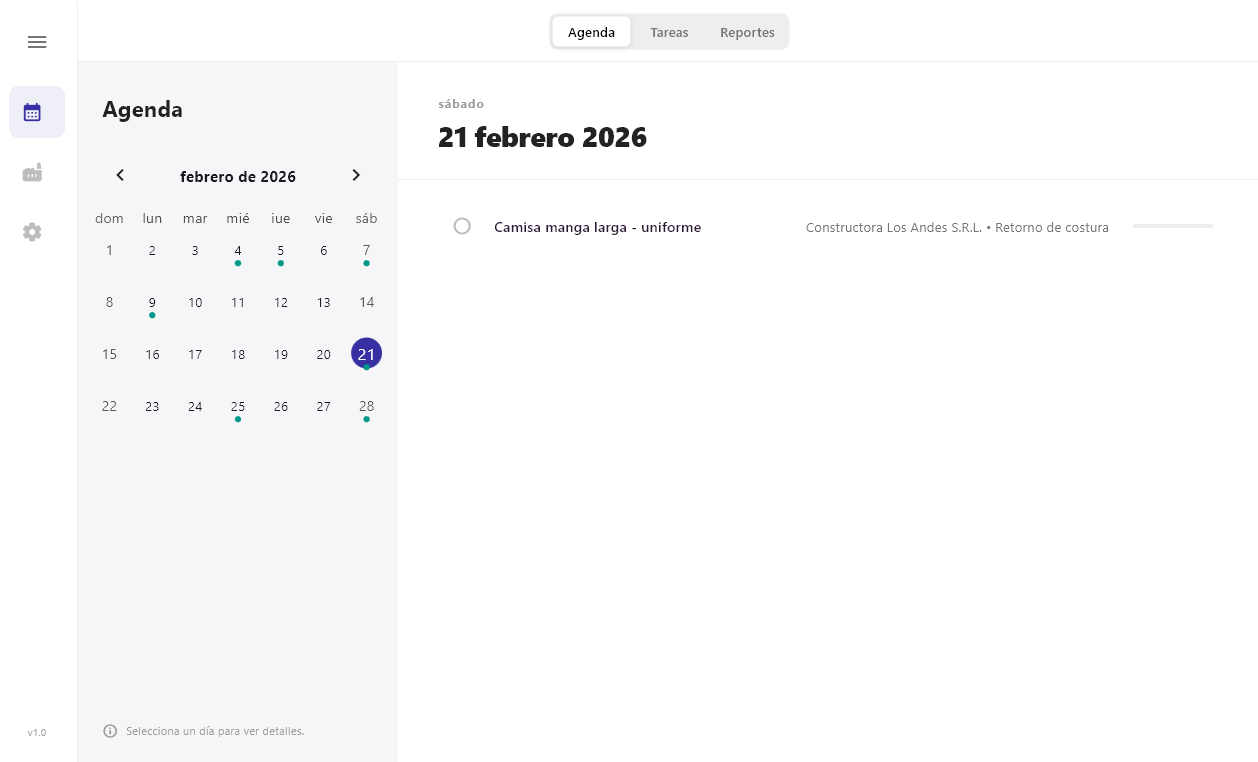Select February 25 with event dot

point(238,406)
